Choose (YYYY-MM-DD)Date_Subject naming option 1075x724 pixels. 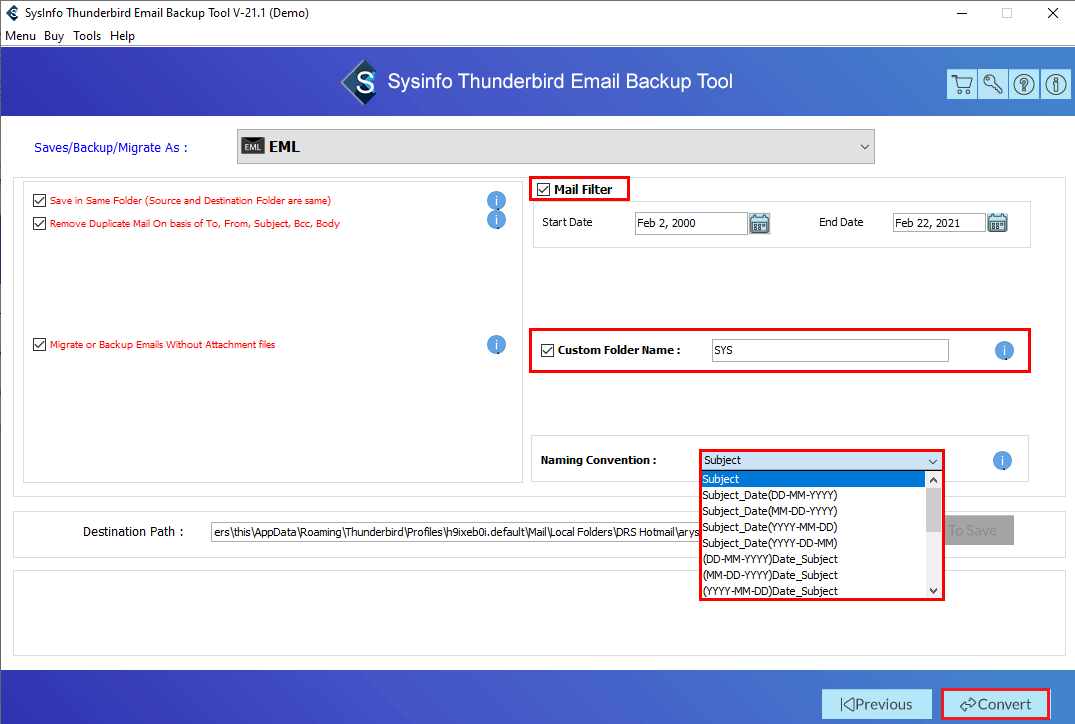click(812, 591)
